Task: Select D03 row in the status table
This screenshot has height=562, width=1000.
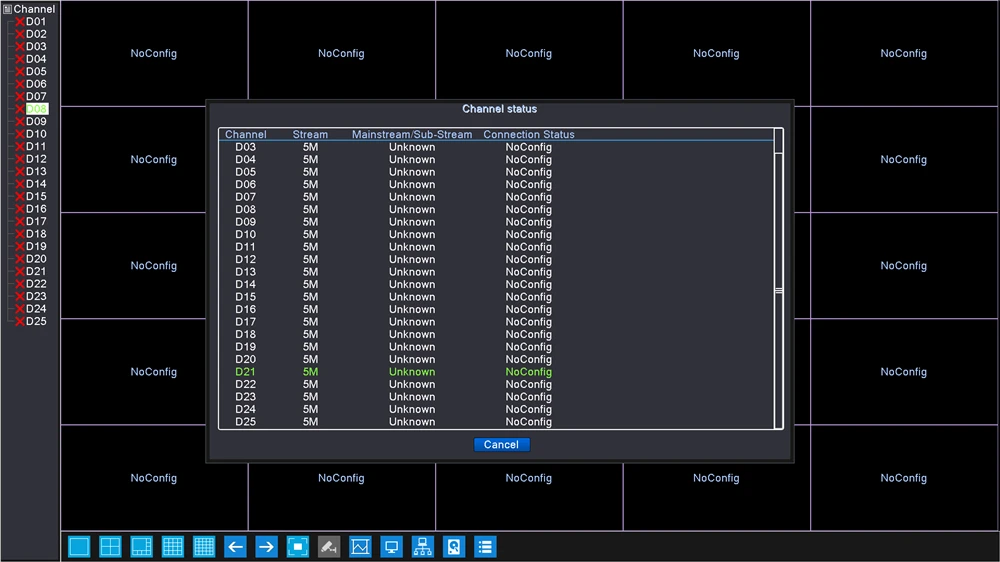Action: 496,147
